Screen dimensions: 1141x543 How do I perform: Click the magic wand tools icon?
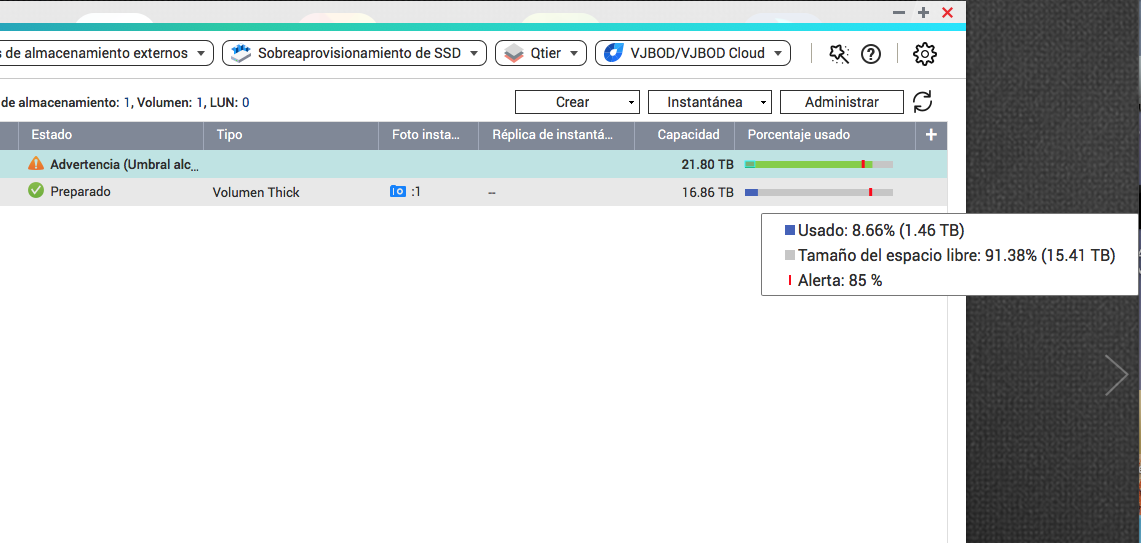click(x=839, y=54)
